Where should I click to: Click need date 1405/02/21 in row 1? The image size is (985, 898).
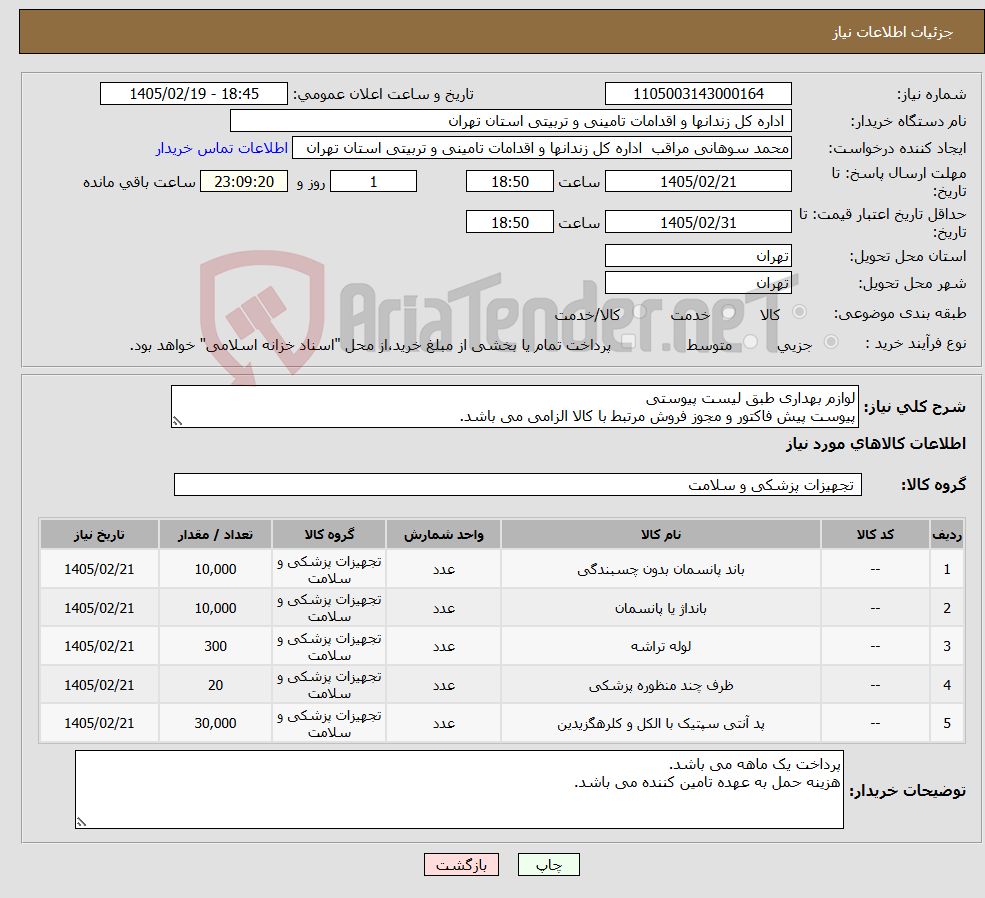click(x=99, y=570)
